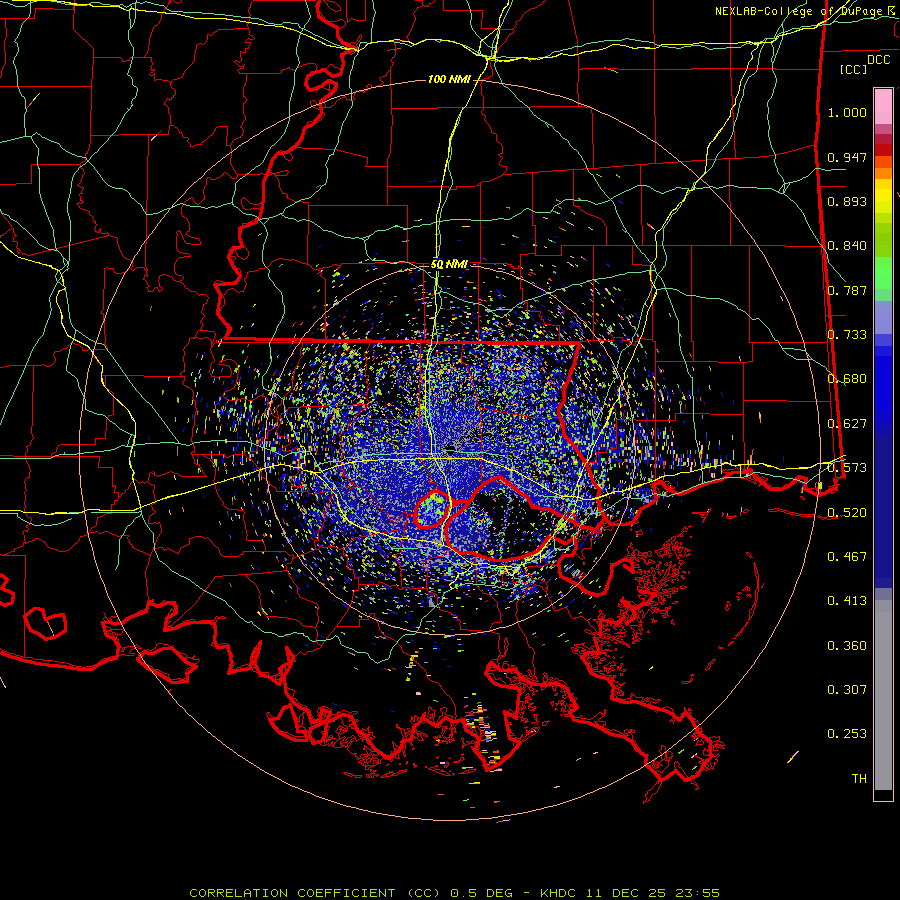Click the 50 NMI range ring label
This screenshot has height=900, width=900.
(449, 264)
